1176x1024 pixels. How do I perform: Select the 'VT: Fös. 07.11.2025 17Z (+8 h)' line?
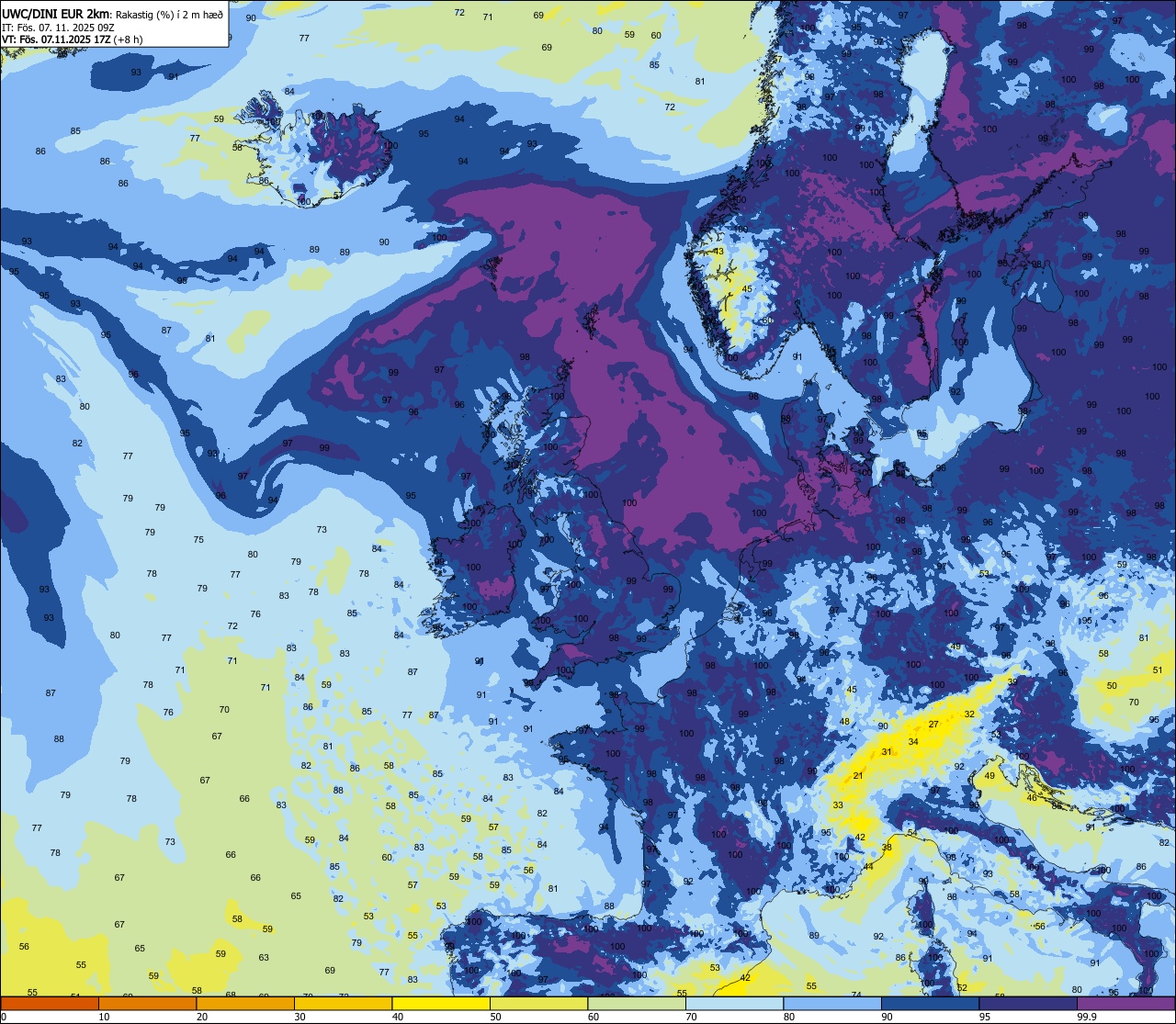click(x=72, y=39)
